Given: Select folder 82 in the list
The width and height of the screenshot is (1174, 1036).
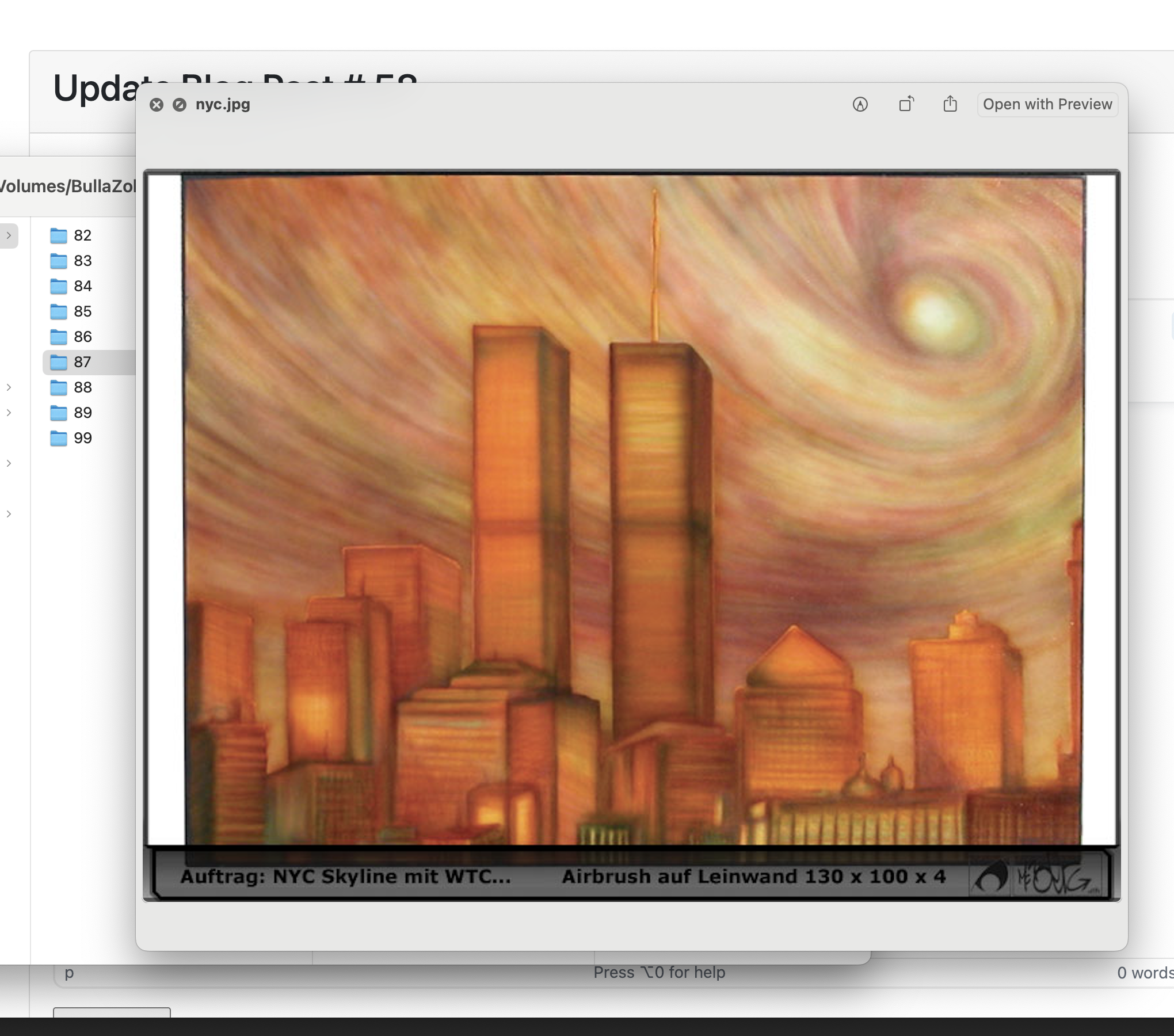Looking at the screenshot, I should pyautogui.click(x=82, y=235).
